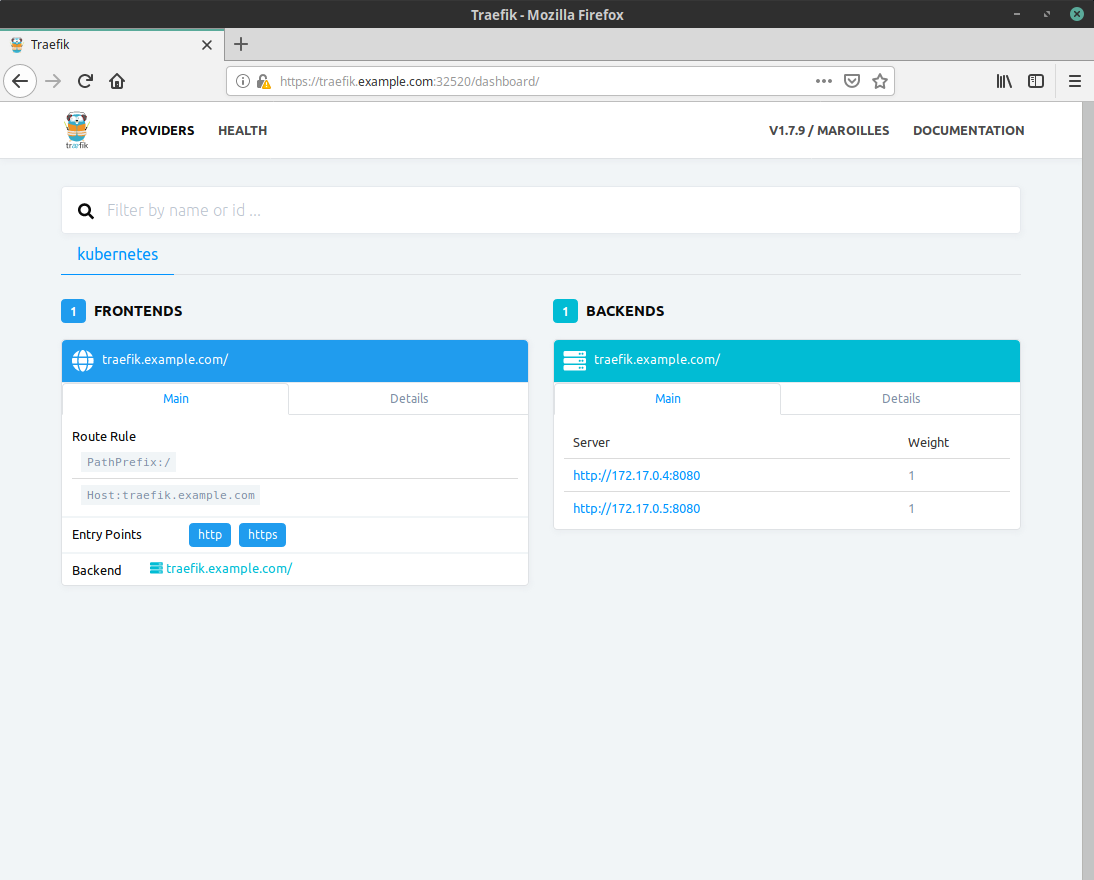This screenshot has height=880, width=1094.
Task: Click the Server column header
Action: click(591, 442)
